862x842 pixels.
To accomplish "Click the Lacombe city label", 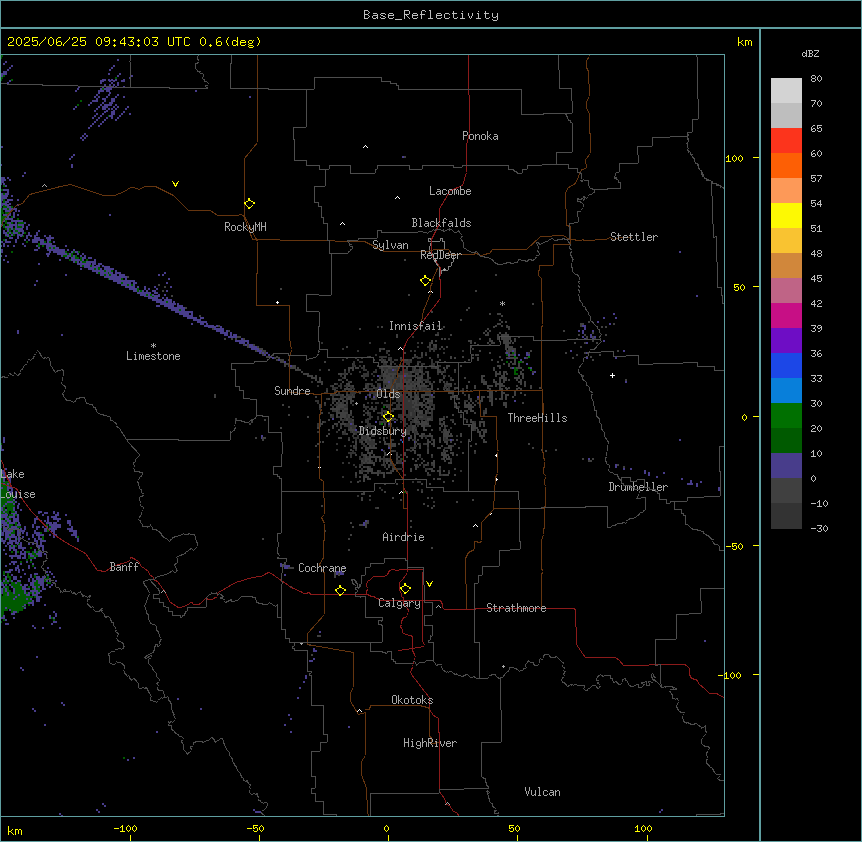I will tap(450, 191).
